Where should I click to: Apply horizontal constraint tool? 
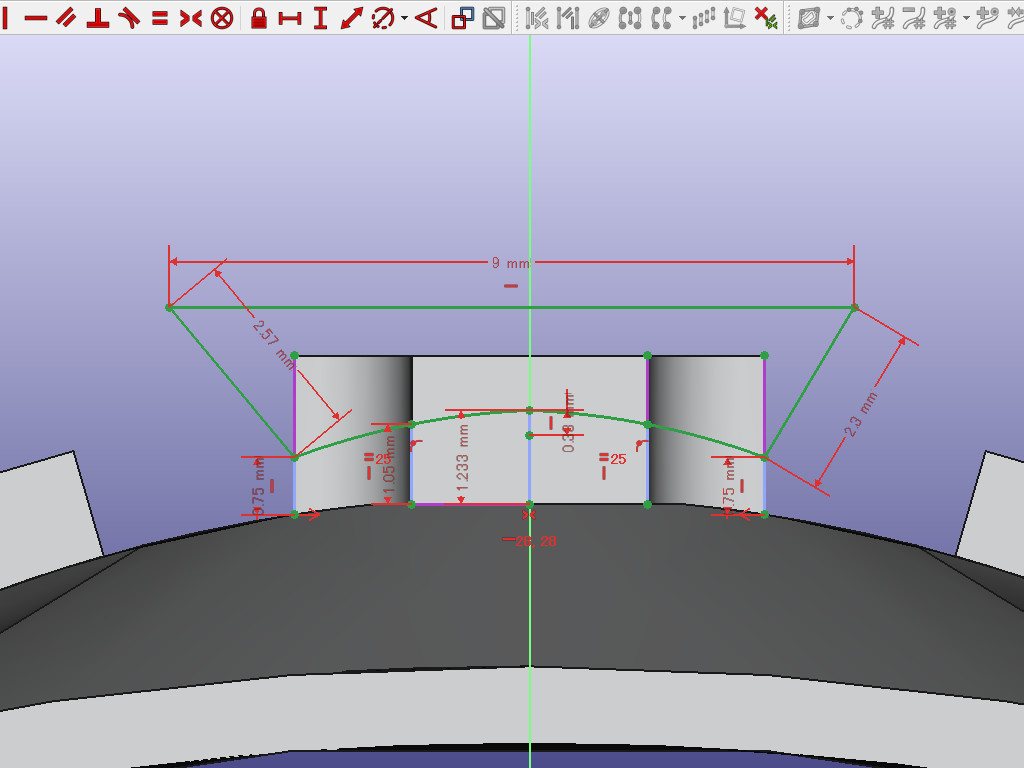pyautogui.click(x=36, y=18)
